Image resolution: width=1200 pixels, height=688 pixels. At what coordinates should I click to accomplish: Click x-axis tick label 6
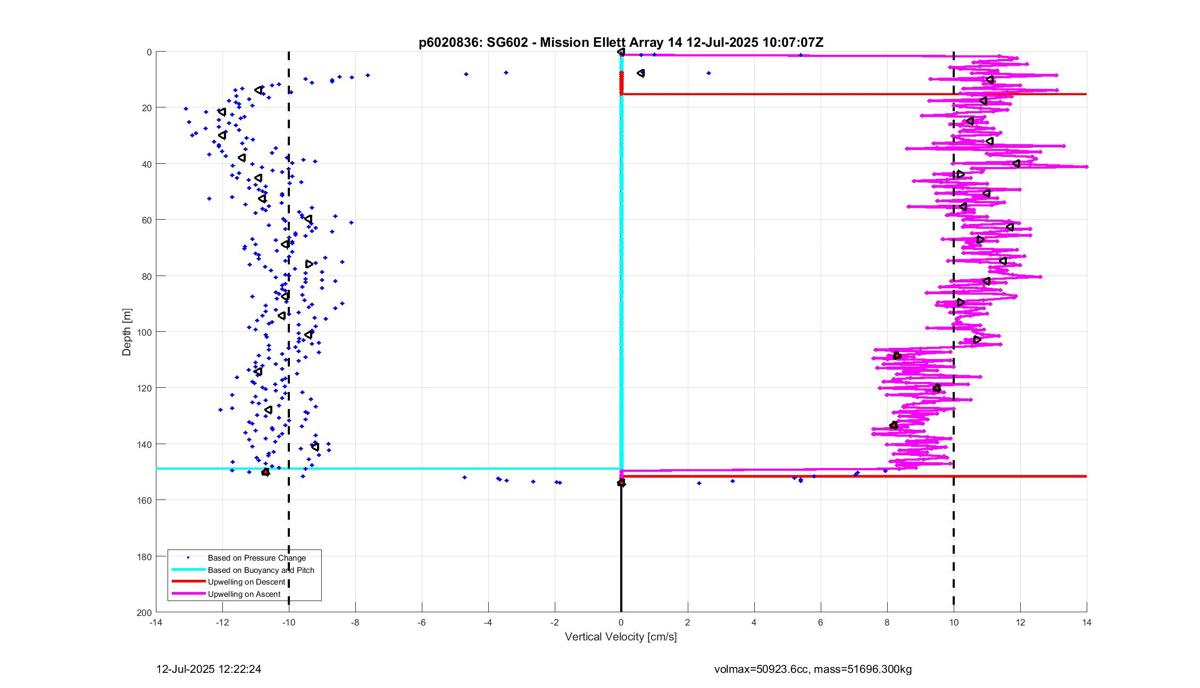[x=821, y=622]
